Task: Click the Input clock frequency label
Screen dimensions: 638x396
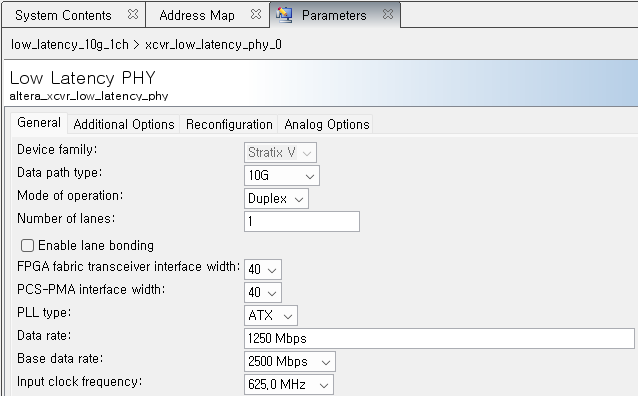Action: click(79, 382)
